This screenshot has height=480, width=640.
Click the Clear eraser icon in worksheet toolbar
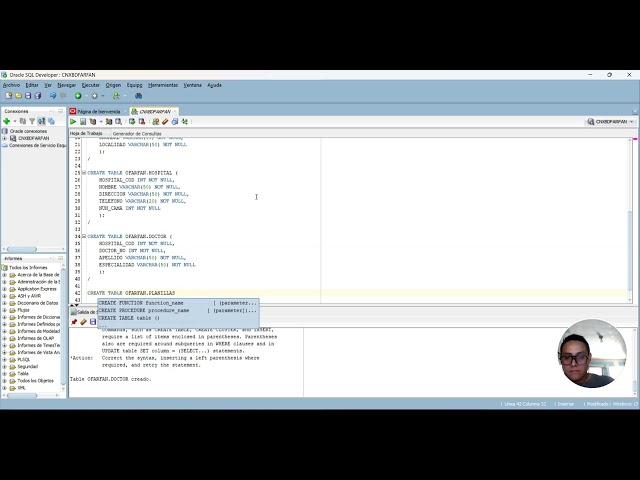[x=165, y=122]
